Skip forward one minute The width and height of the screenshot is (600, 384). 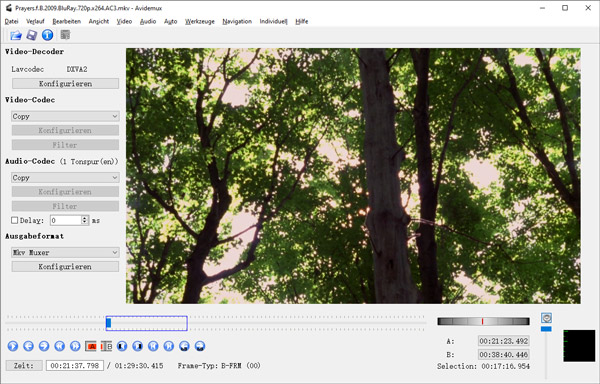point(200,346)
